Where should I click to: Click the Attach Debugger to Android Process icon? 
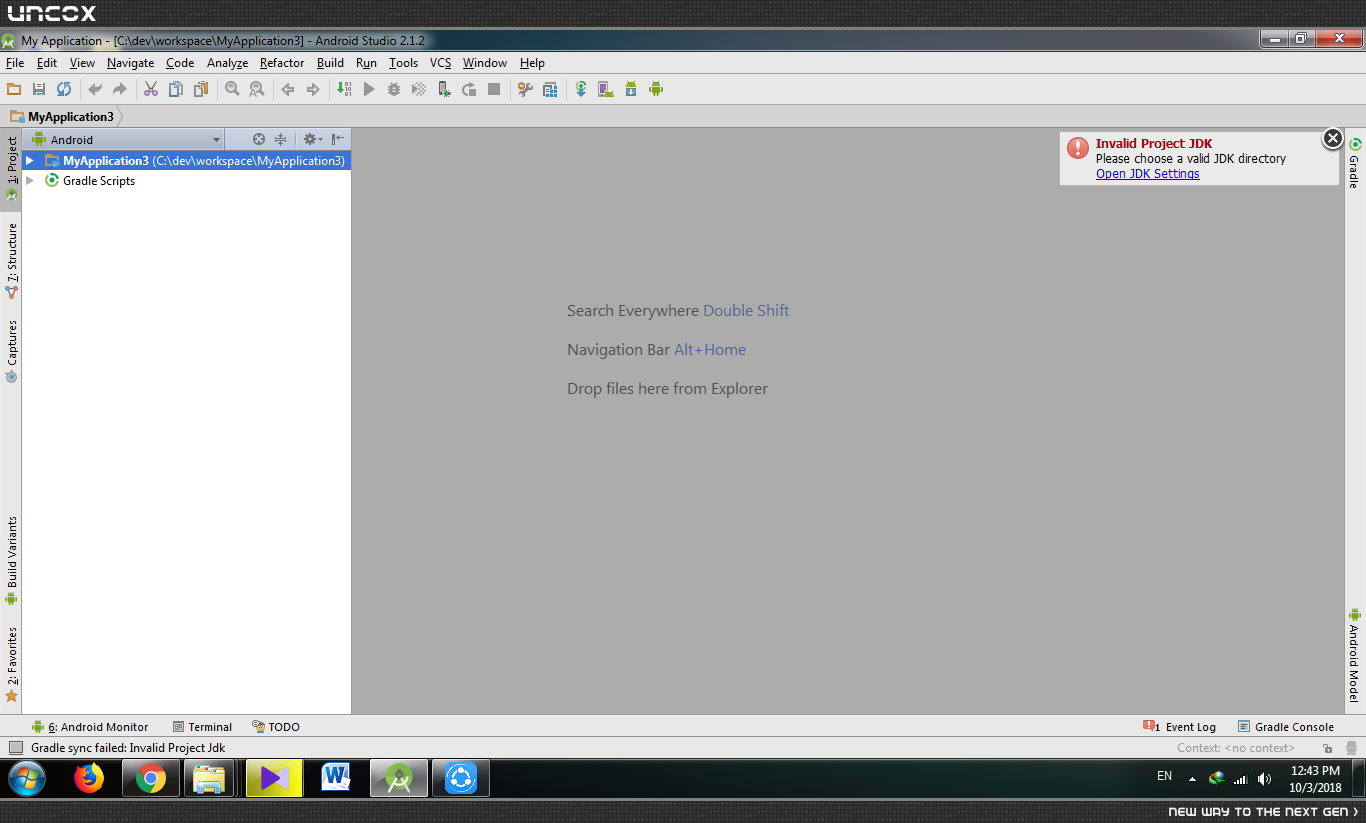coord(444,89)
